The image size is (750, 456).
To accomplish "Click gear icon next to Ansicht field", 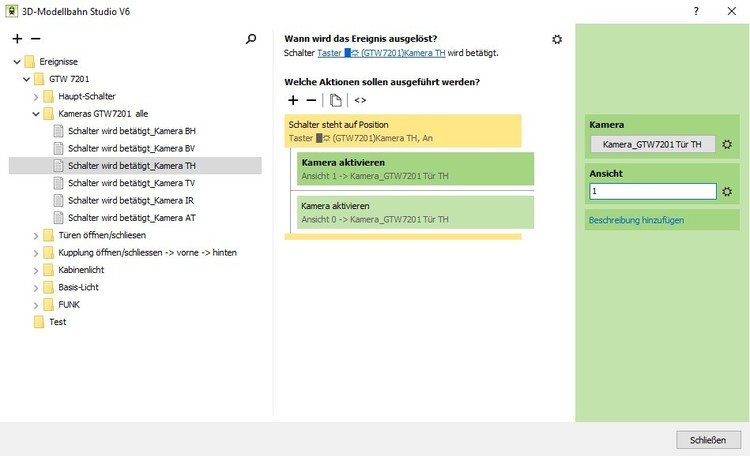I will point(727,192).
